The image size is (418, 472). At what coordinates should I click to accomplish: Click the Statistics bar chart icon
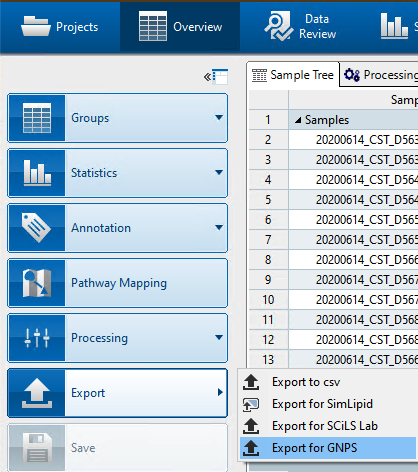pos(37,173)
